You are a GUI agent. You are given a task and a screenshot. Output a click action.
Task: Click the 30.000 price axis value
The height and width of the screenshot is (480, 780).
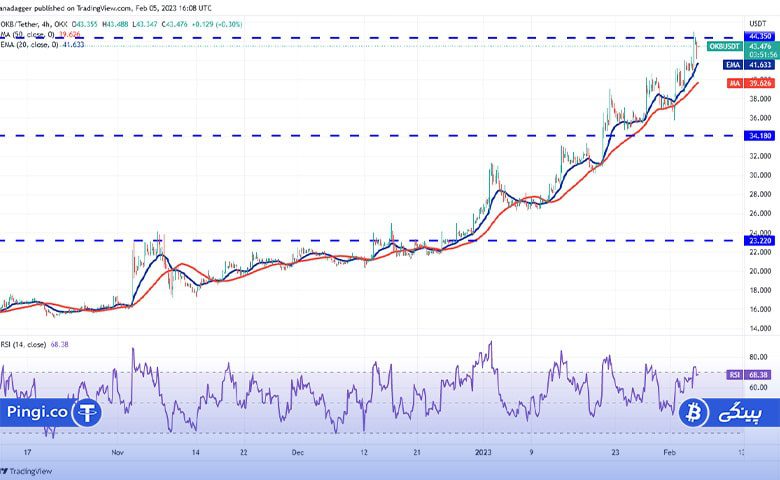[760, 175]
